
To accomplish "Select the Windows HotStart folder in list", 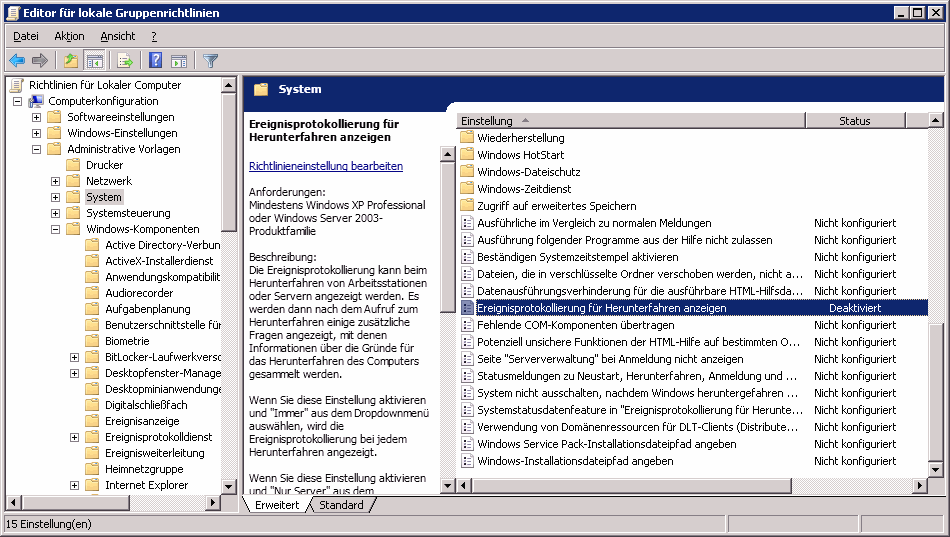I will pyautogui.click(x=520, y=155).
